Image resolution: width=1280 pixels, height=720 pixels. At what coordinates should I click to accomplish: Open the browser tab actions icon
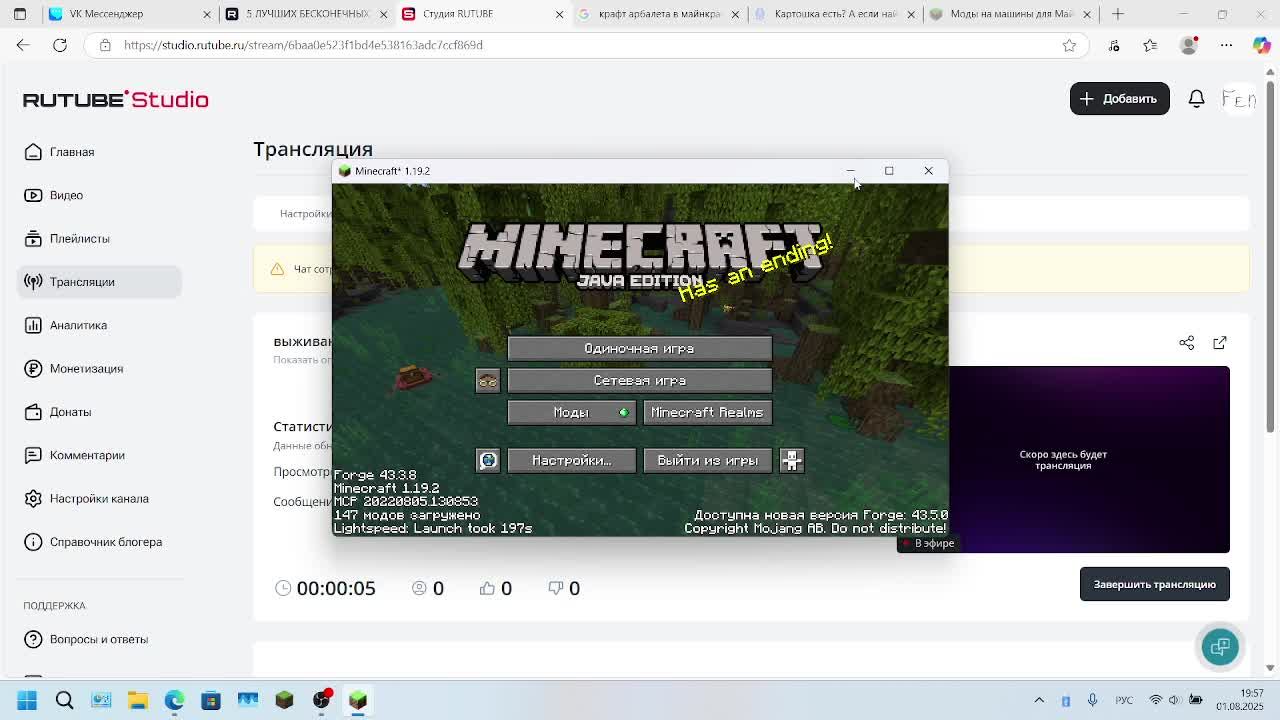click(x=22, y=14)
